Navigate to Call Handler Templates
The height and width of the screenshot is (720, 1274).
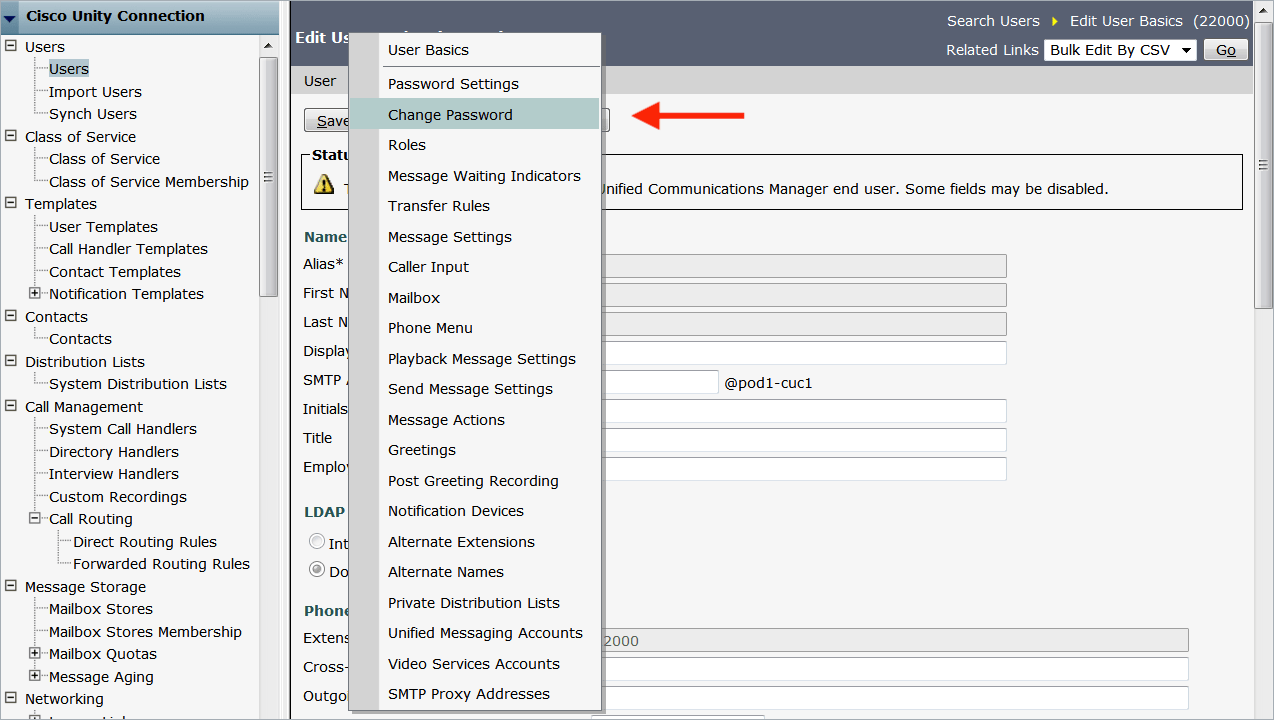(128, 249)
